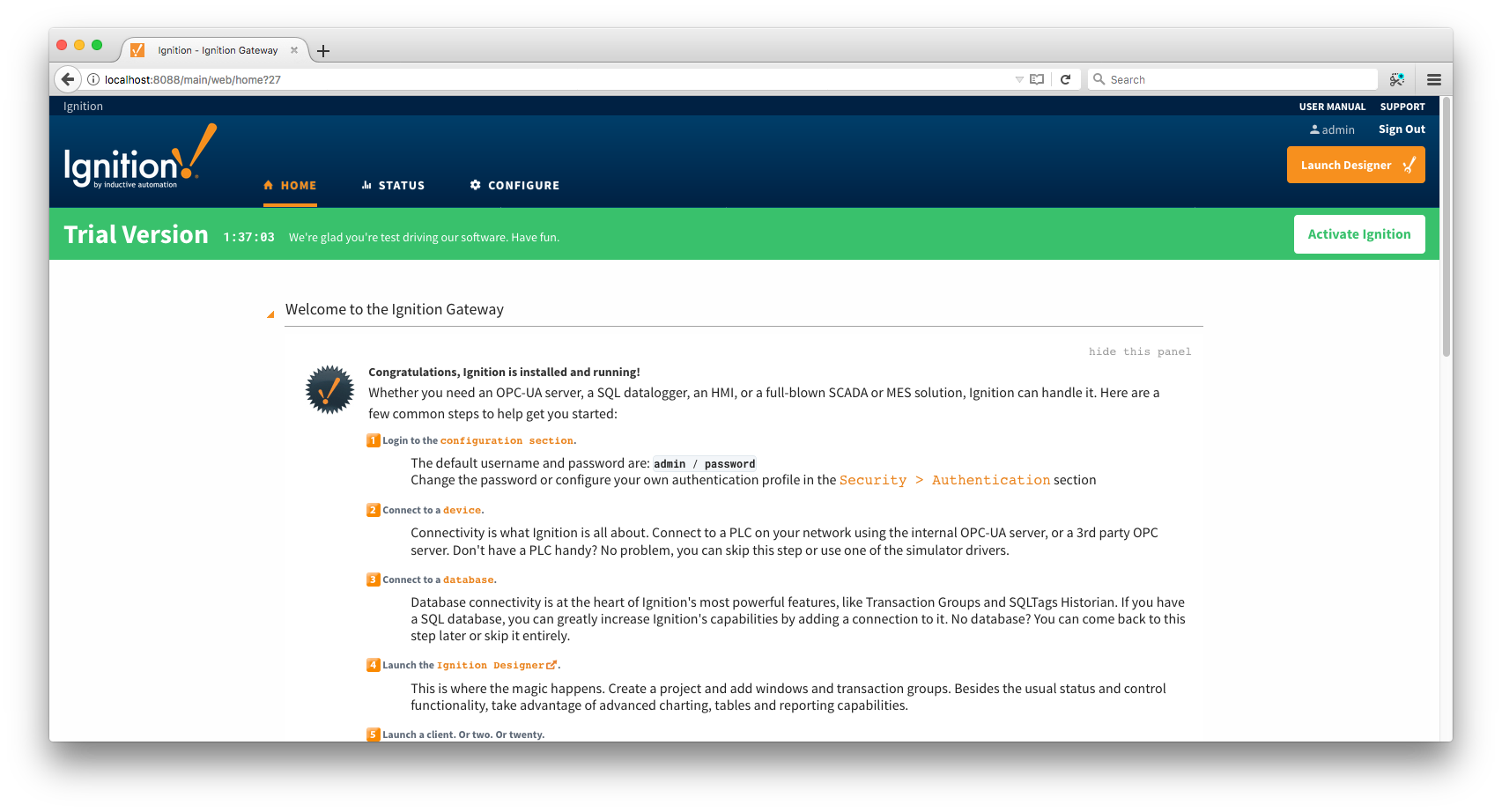The image size is (1502, 812).
Task: Click hide this panel link
Action: [1140, 351]
